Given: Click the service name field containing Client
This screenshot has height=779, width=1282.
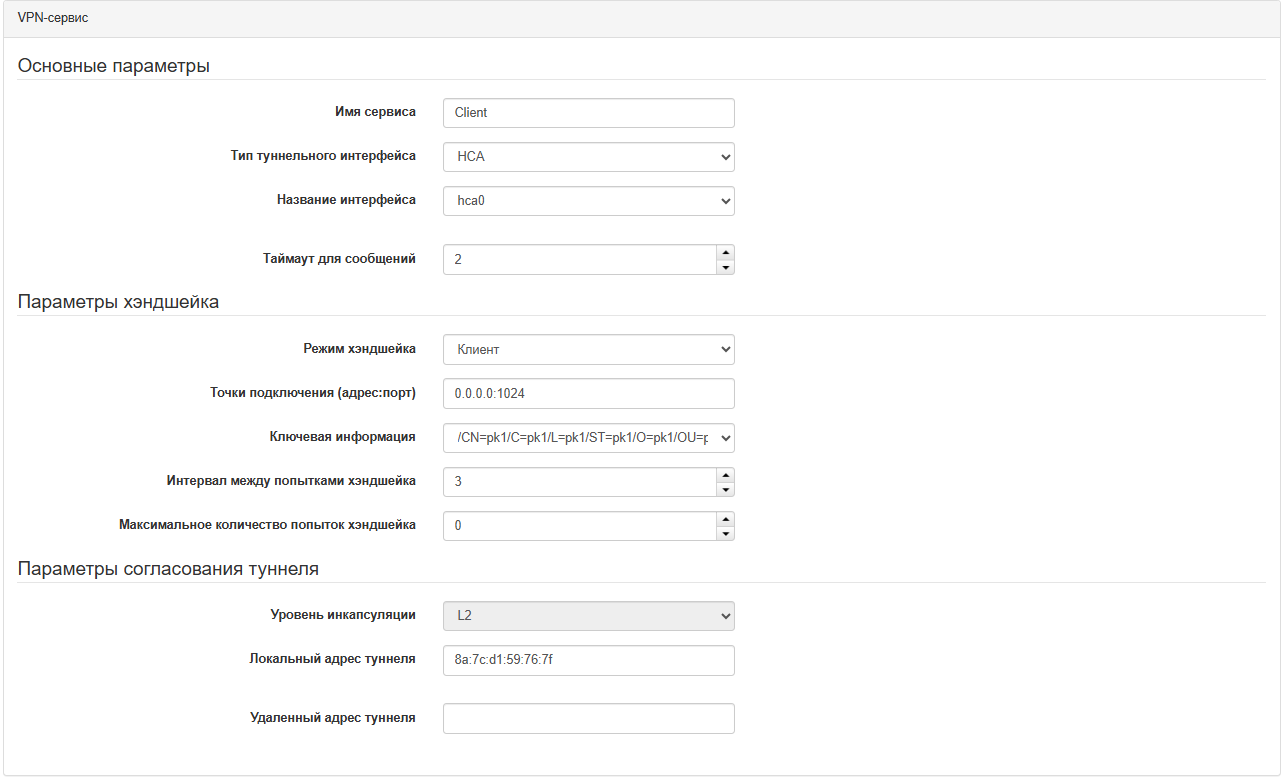Looking at the screenshot, I should [588, 113].
